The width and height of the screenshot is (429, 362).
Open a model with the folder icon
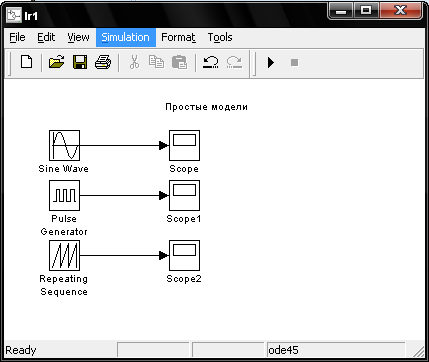[x=57, y=62]
